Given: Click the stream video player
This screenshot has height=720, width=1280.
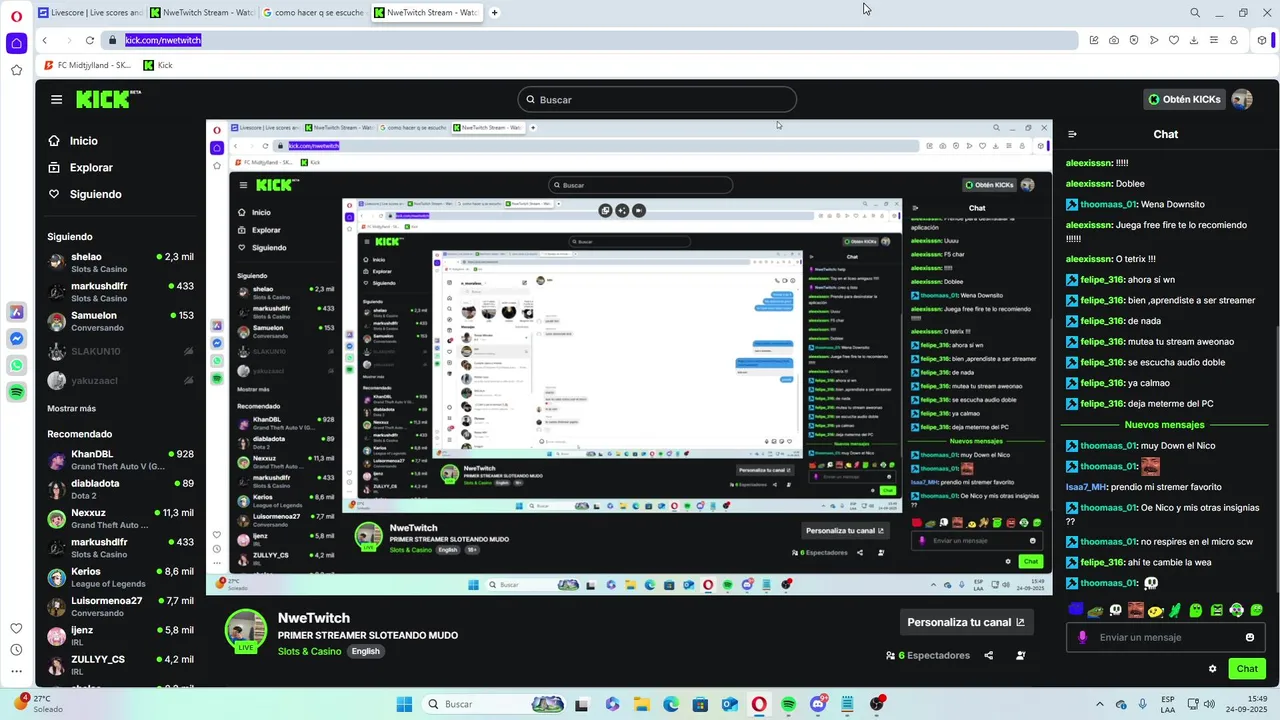Looking at the screenshot, I should click(x=629, y=358).
